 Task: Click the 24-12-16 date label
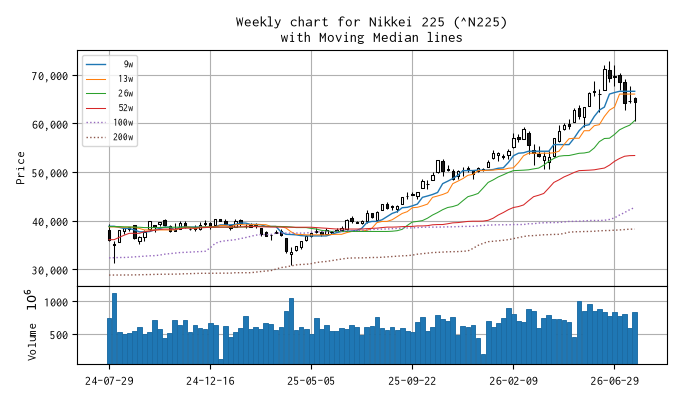tap(210, 381)
